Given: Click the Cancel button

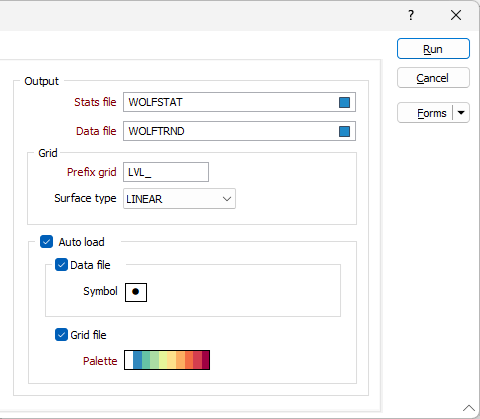Looking at the screenshot, I should 433,78.
